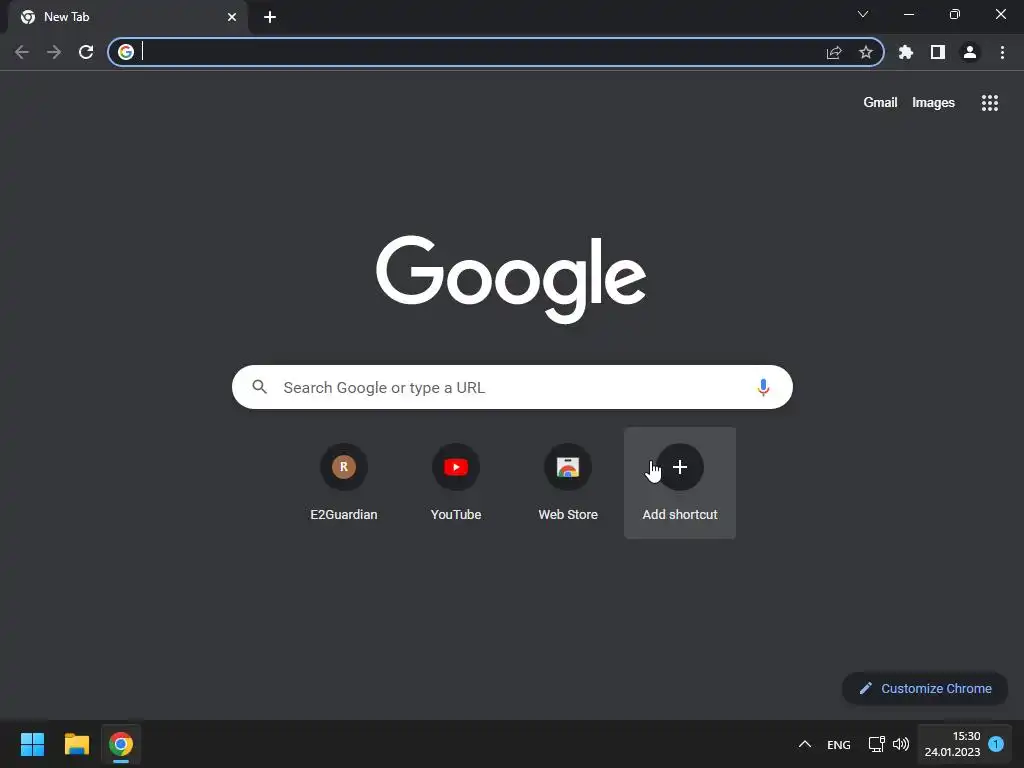1024x768 pixels.
Task: Click the Google logo
Action: [511, 279]
